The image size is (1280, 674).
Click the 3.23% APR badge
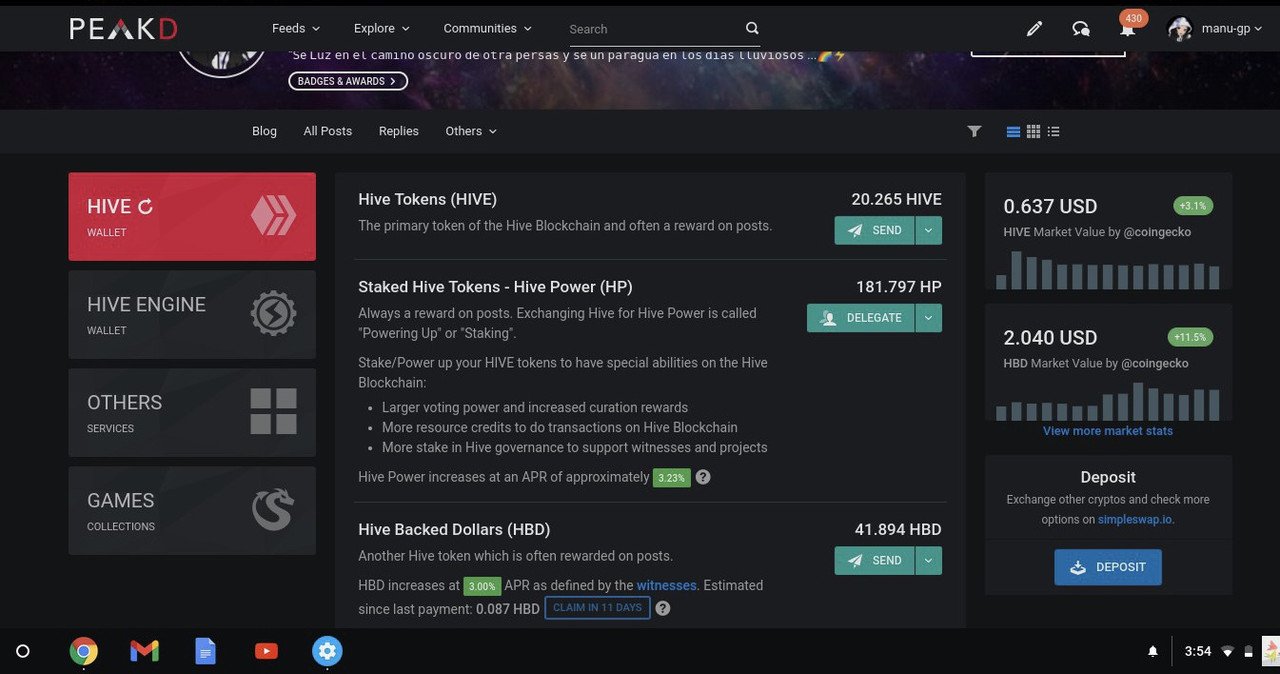click(671, 478)
